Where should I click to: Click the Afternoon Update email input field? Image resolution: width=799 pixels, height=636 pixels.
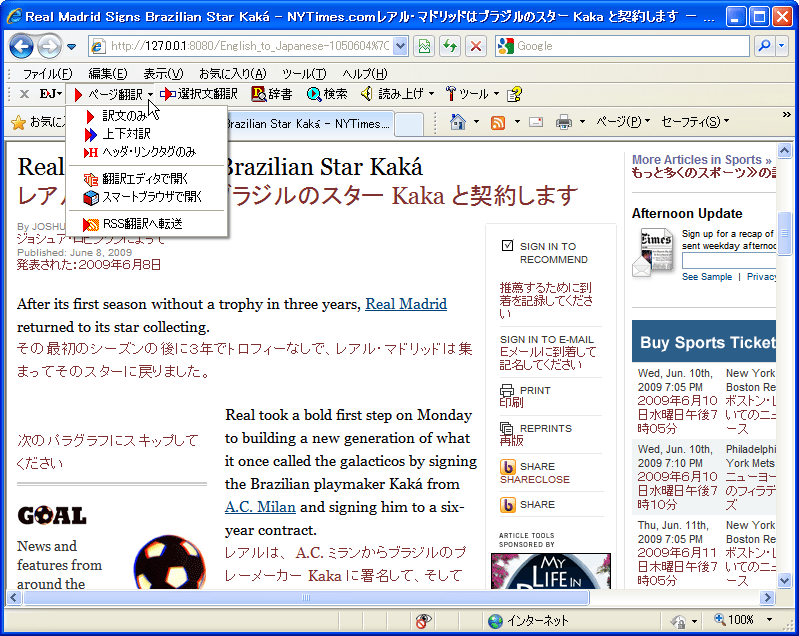tap(729, 261)
